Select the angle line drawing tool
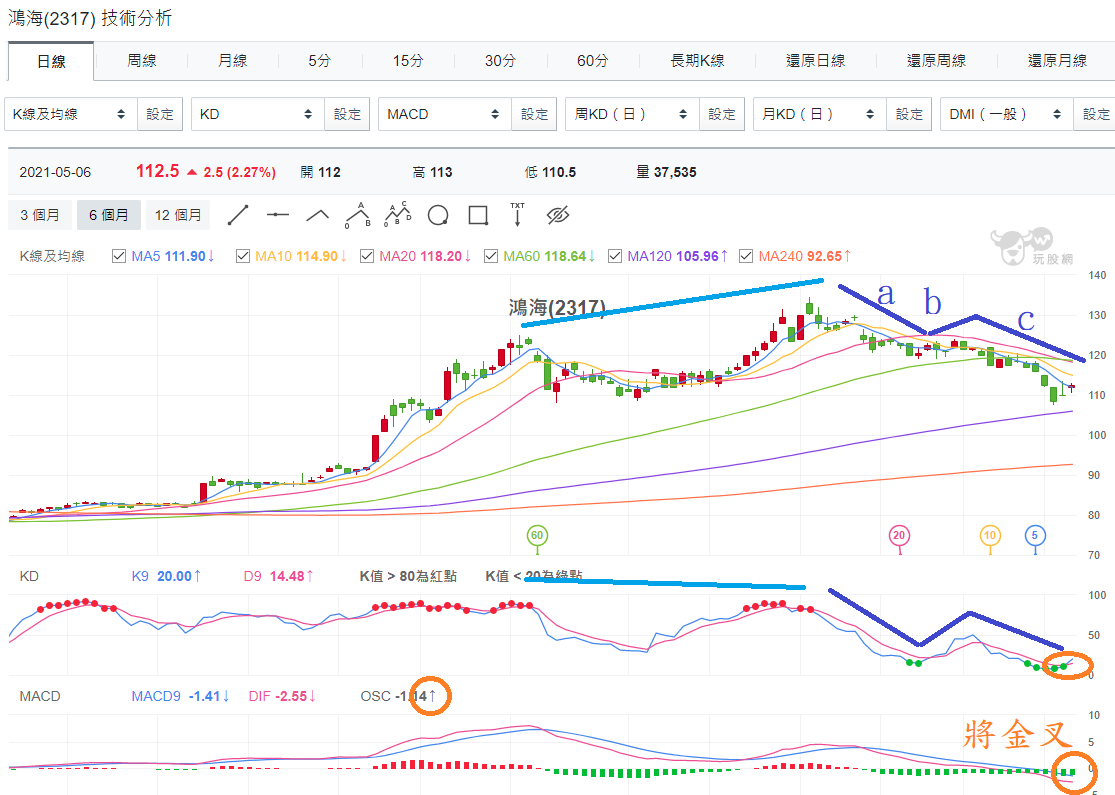Screen dimensions: 1115x795 [318, 215]
